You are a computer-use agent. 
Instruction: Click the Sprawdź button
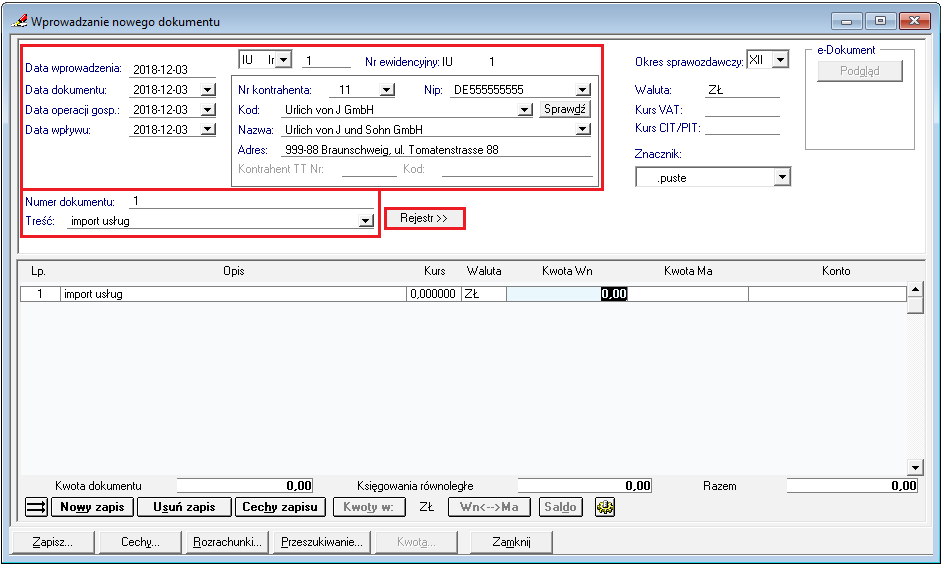coord(564,109)
